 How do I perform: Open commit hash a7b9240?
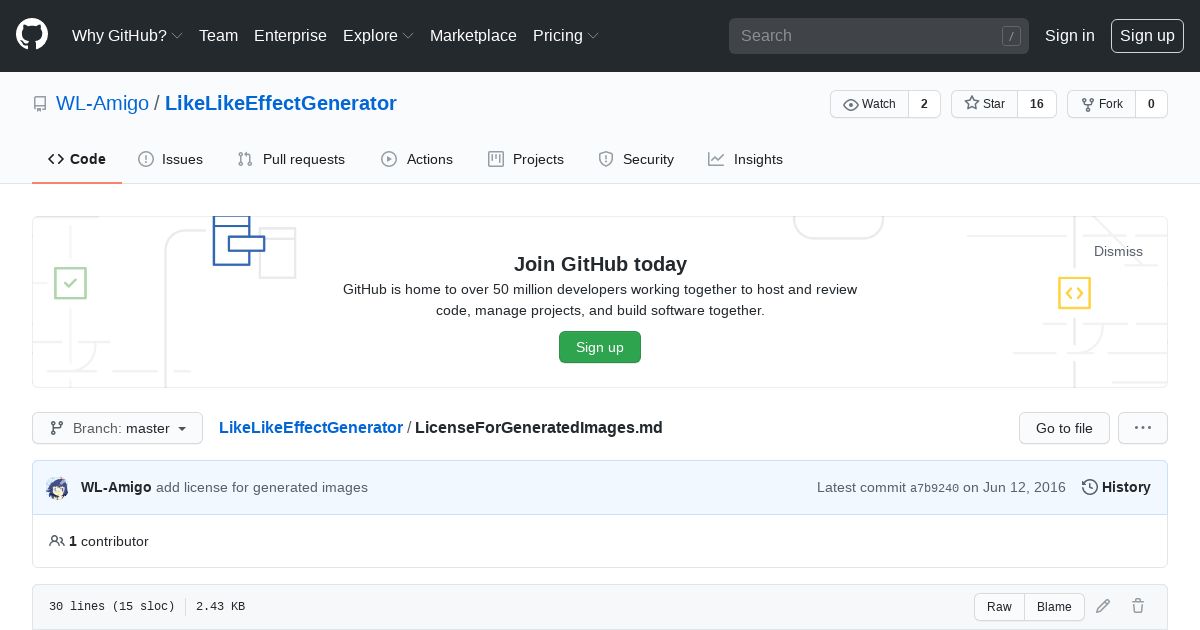pos(934,488)
